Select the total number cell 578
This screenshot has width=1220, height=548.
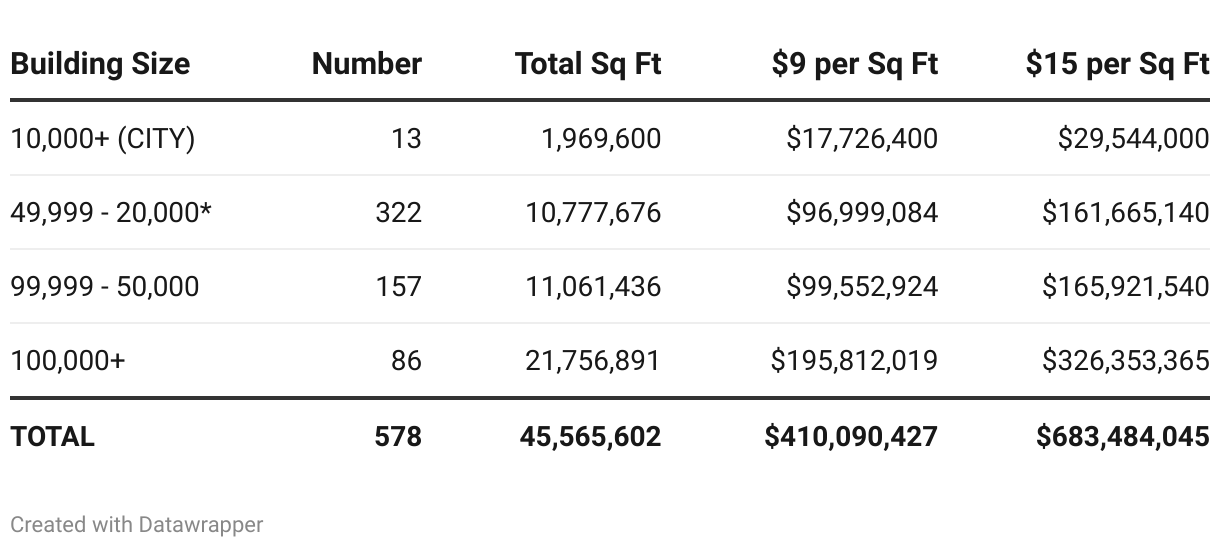(x=399, y=436)
